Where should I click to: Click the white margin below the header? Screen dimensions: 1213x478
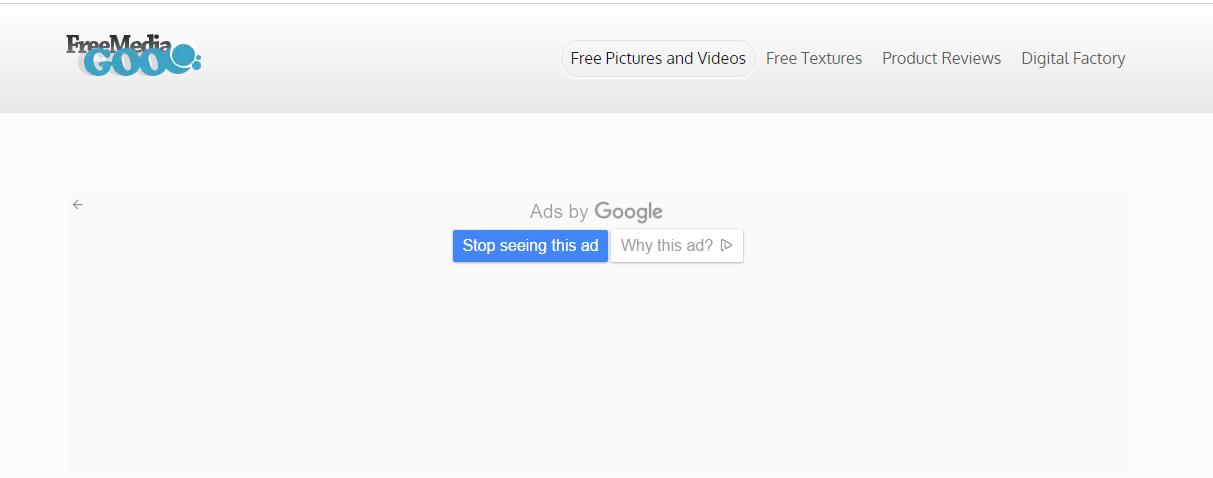[600, 150]
